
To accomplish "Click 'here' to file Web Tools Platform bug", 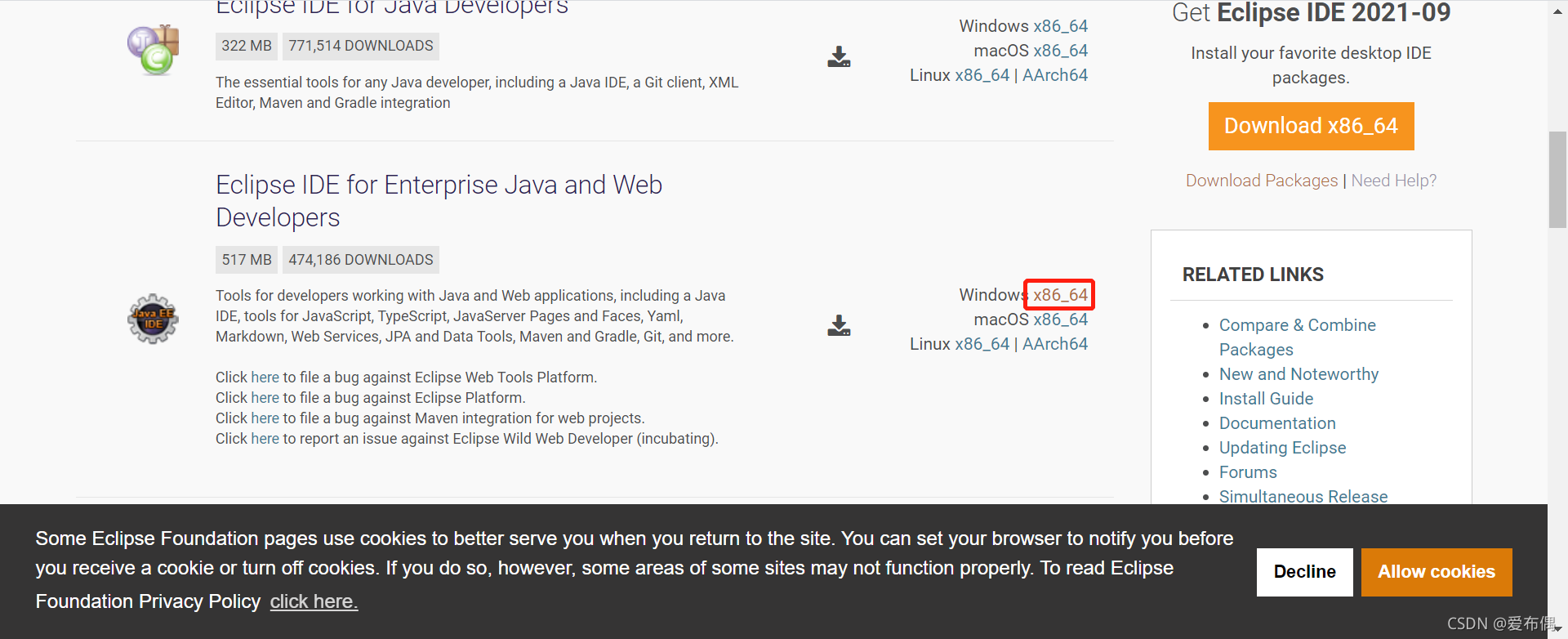I will [265, 378].
